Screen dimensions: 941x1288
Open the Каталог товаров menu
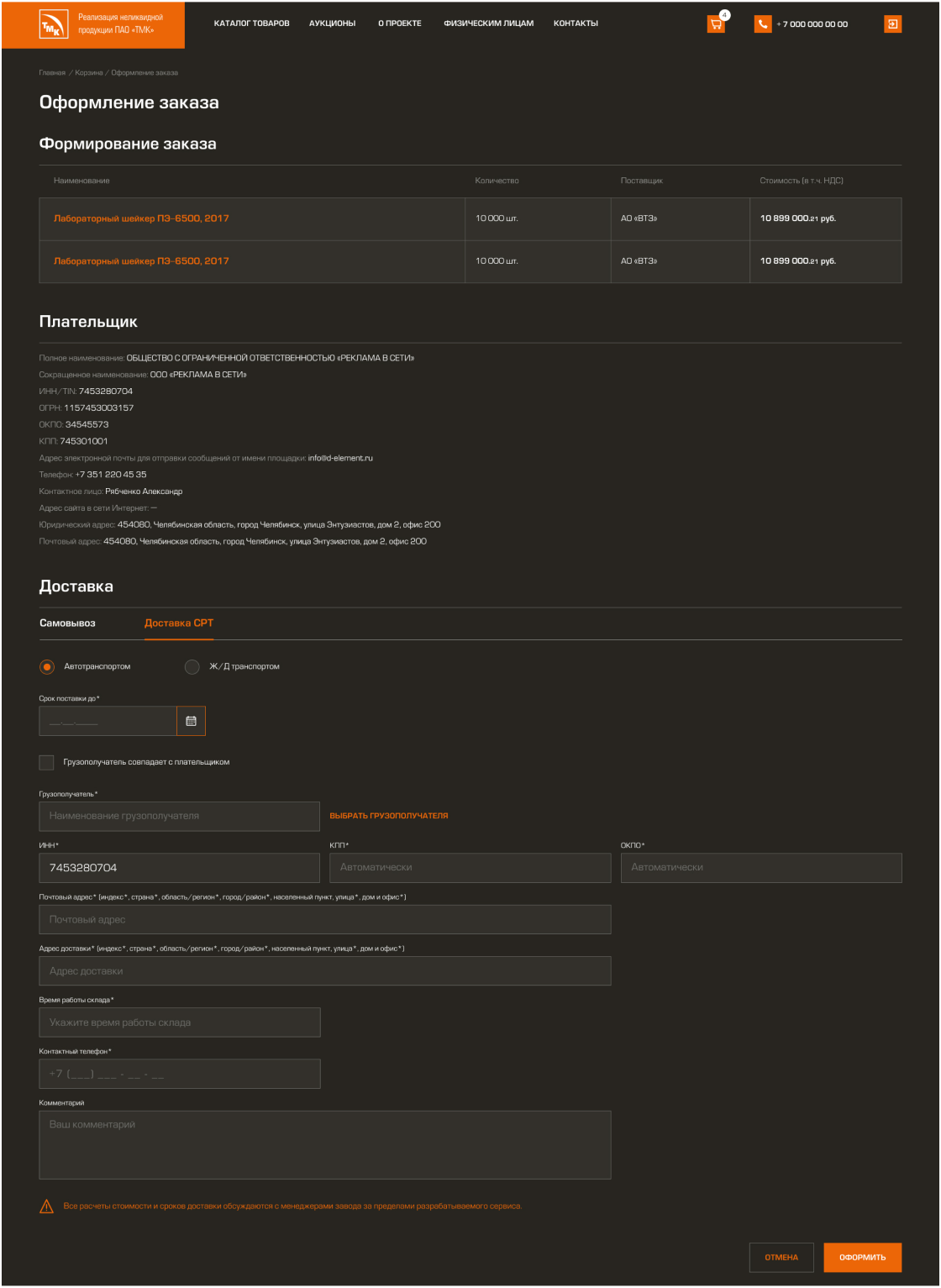click(x=251, y=24)
